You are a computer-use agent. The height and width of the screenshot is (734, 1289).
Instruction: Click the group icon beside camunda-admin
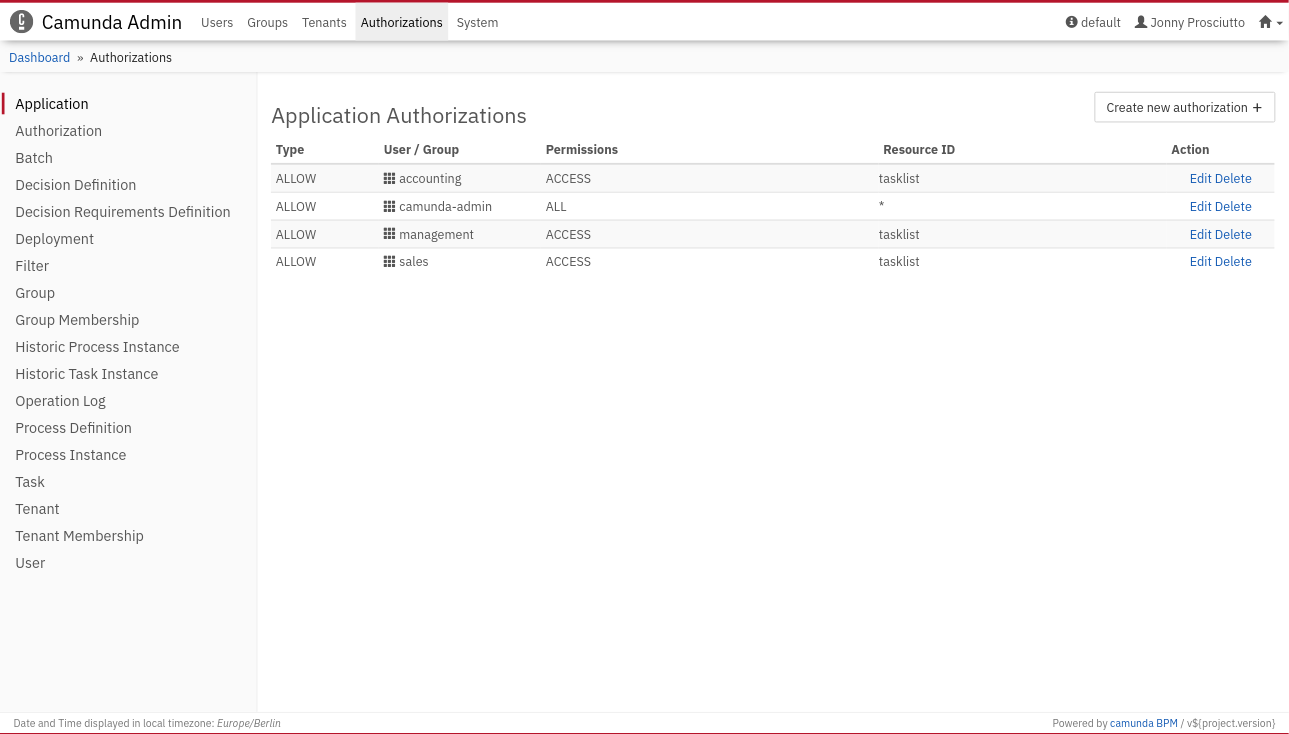tap(390, 206)
